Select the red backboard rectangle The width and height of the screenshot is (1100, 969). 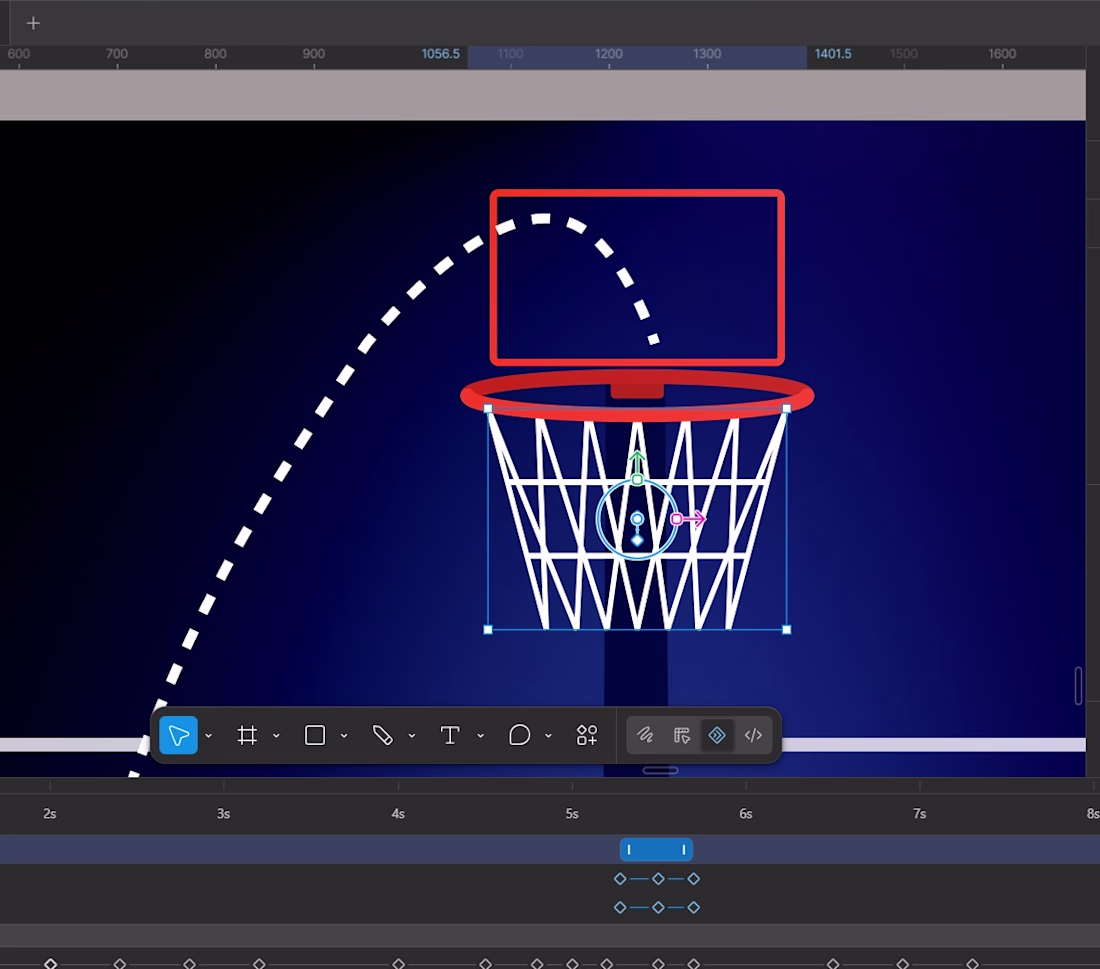tap(637, 277)
